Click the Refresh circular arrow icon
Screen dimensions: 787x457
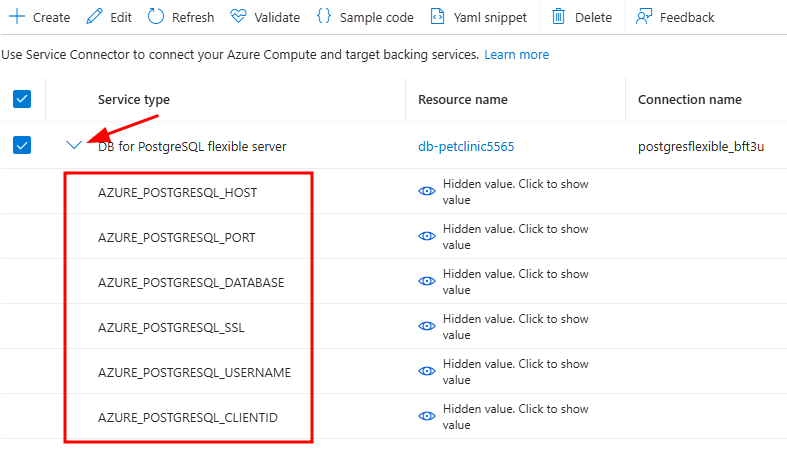pos(156,17)
